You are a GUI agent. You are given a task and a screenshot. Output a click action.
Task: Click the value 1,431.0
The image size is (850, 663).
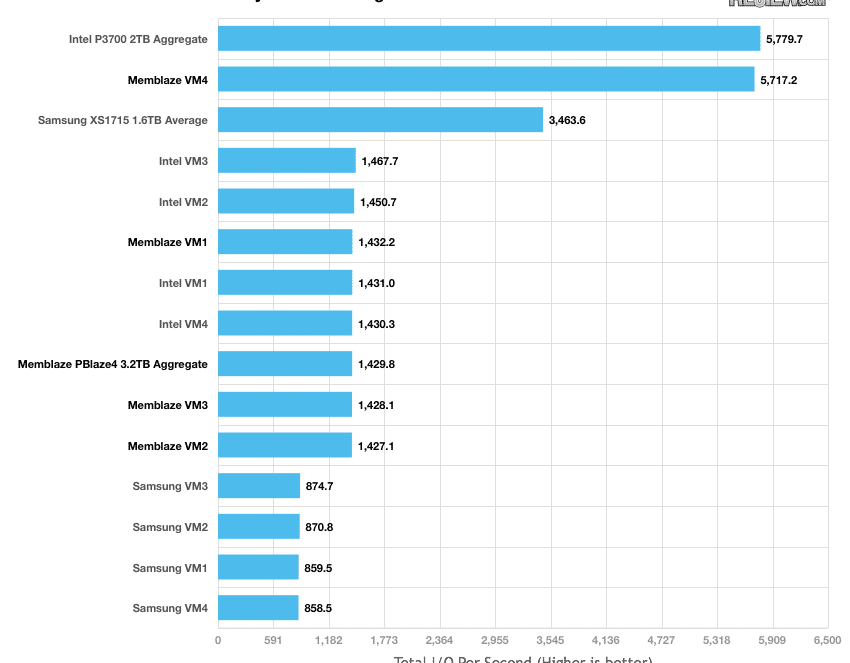pyautogui.click(x=377, y=283)
